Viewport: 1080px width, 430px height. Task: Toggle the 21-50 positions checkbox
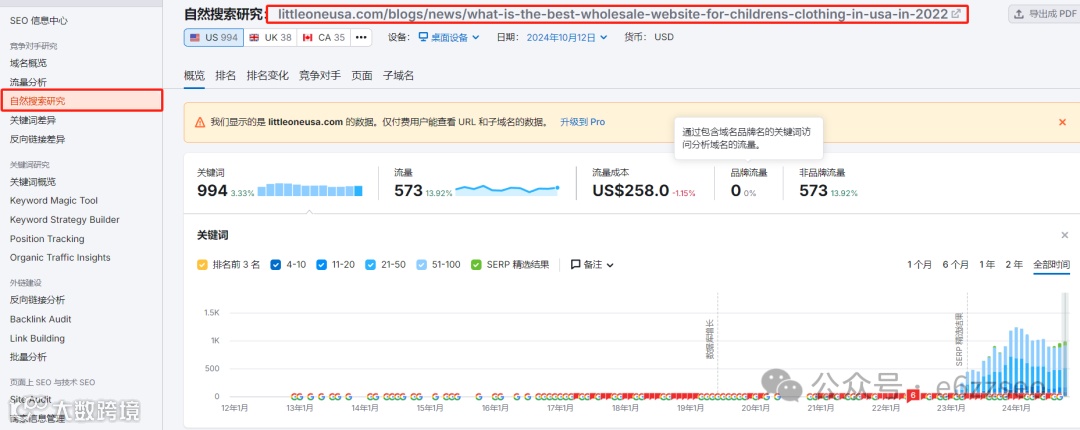[370, 265]
